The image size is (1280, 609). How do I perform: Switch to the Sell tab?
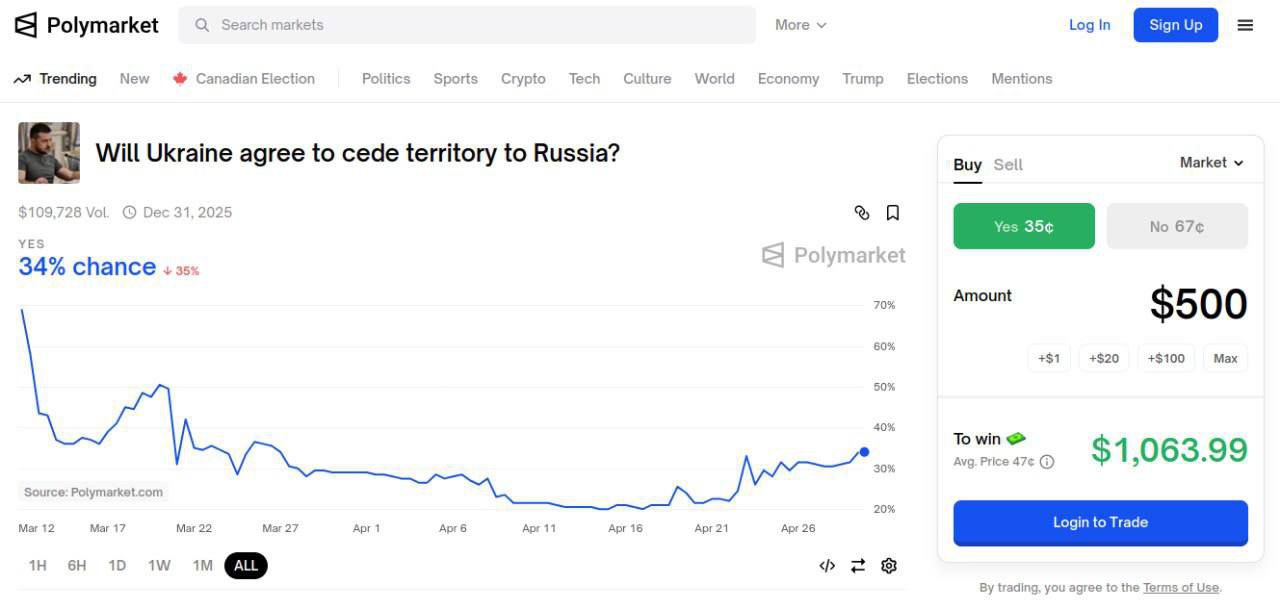pyautogui.click(x=1008, y=165)
